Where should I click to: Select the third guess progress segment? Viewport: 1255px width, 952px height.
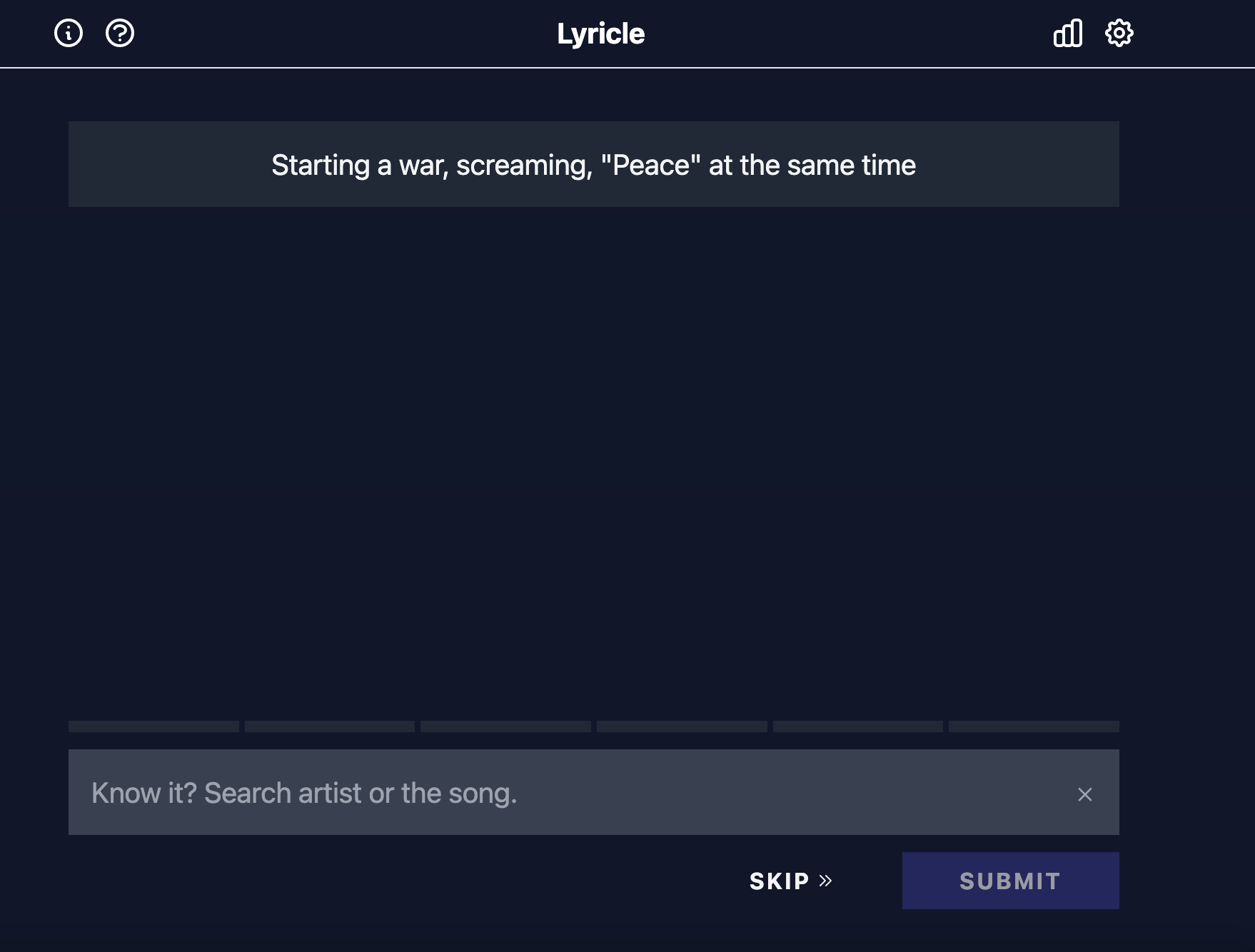pyautogui.click(x=505, y=726)
